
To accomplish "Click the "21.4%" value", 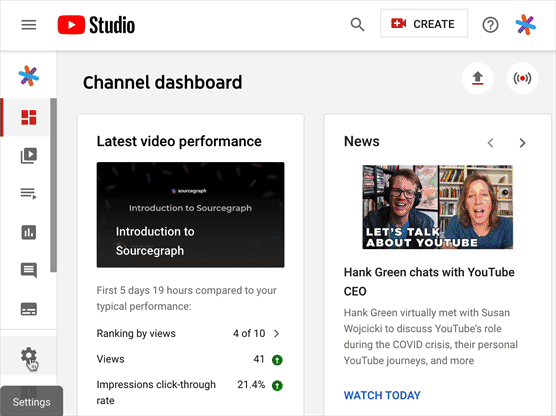I will 251,384.
